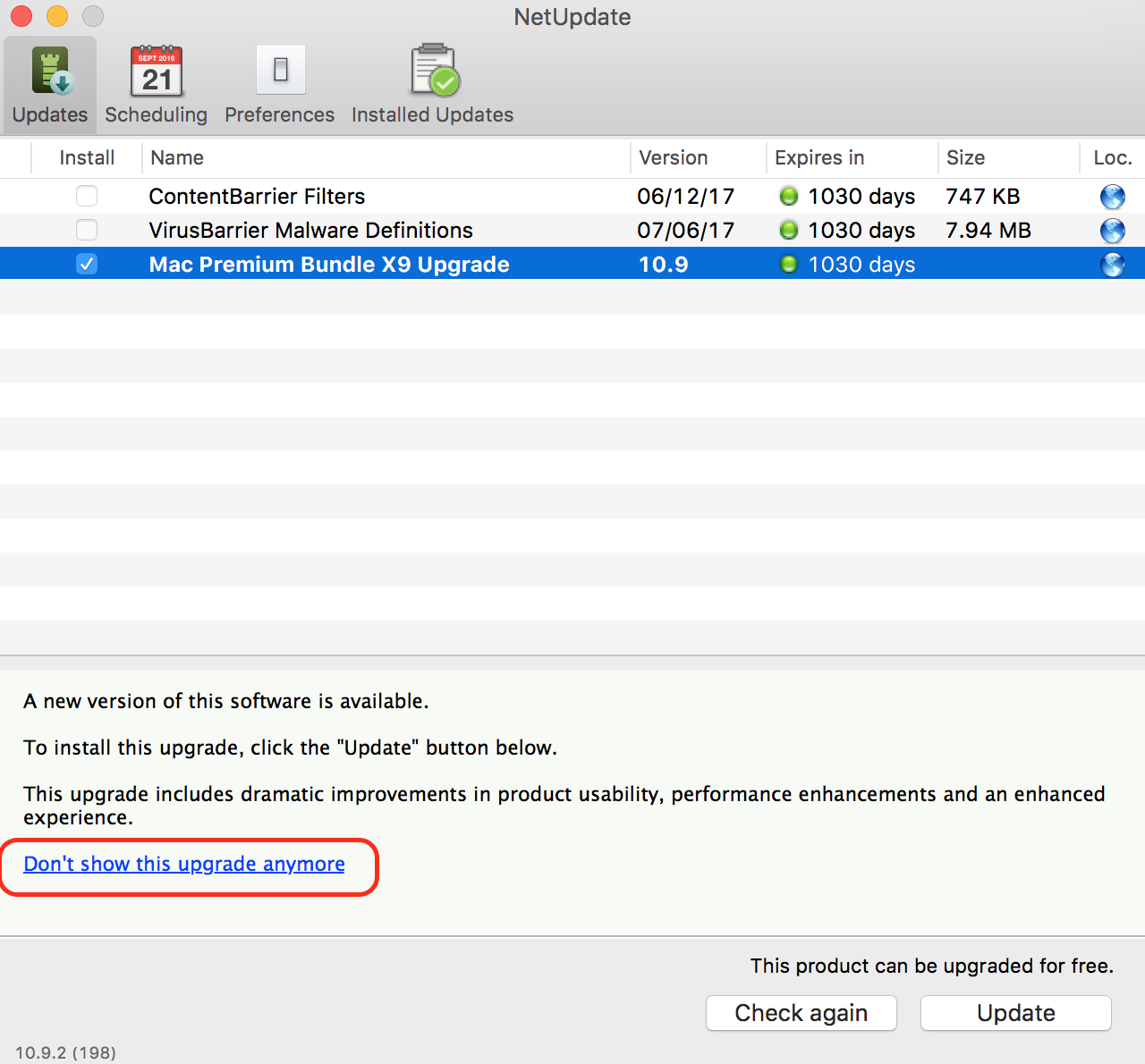This screenshot has height=1064, width=1145.
Task: Click the 7.94 MB size cell
Action: click(988, 230)
